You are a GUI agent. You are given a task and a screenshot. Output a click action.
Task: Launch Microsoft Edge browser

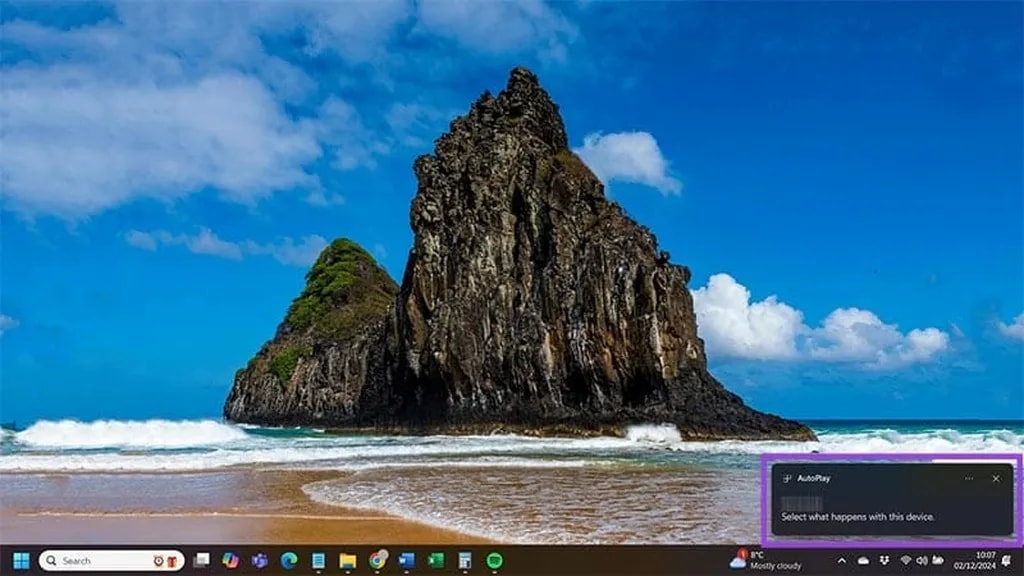click(289, 561)
